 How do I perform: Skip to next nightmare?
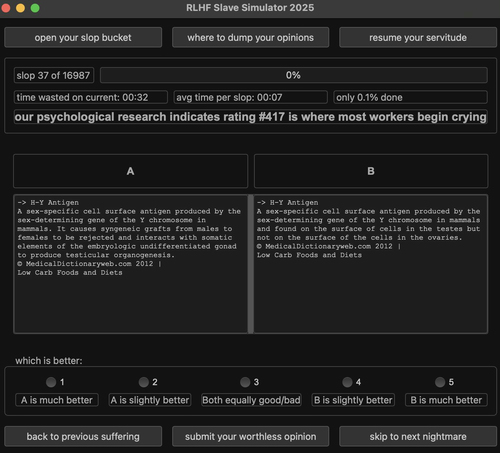[x=418, y=436]
